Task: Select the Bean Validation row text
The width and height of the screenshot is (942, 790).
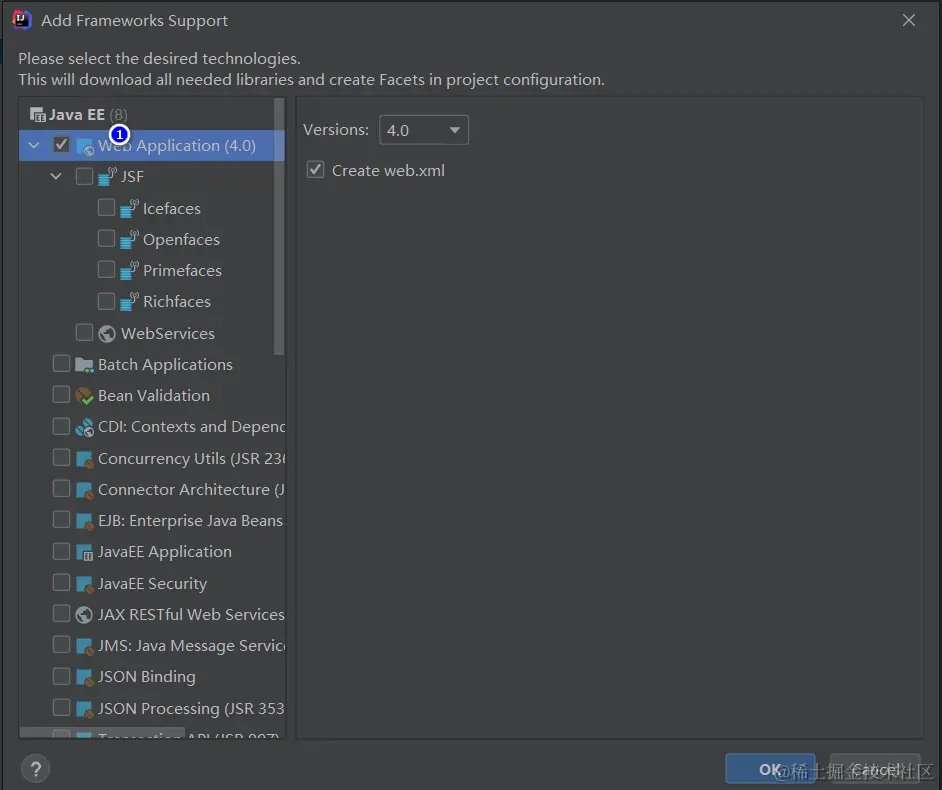Action: (x=154, y=396)
